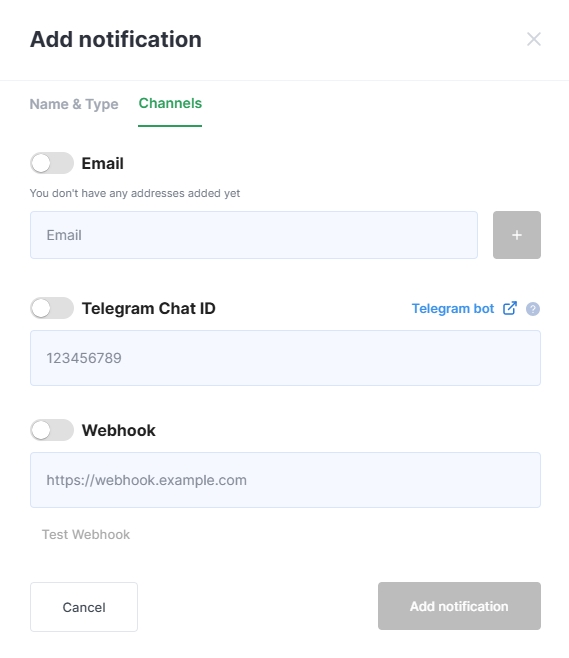Enable the Email channel toggle

point(52,163)
